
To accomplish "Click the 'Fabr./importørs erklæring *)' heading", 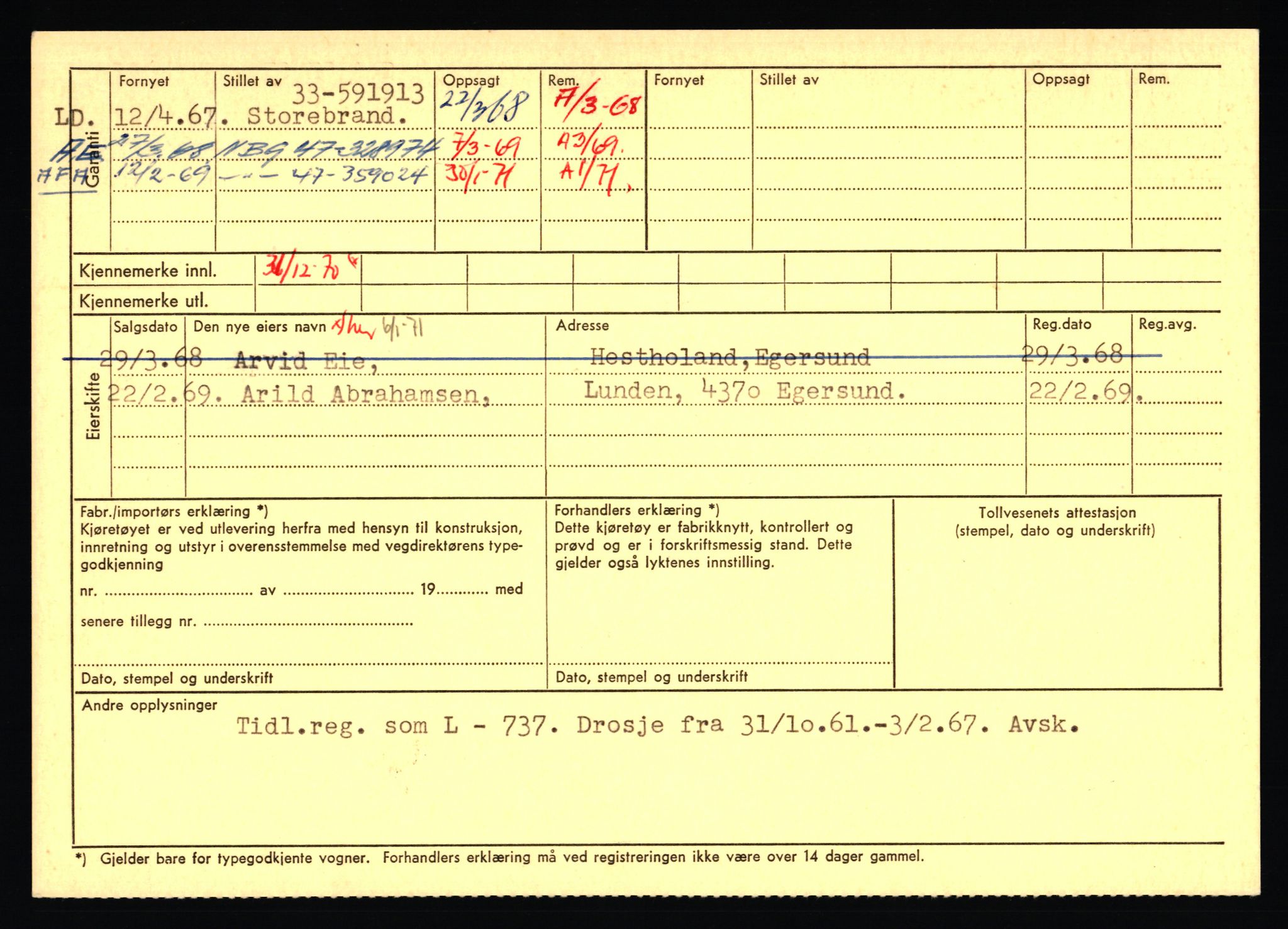I will pyautogui.click(x=174, y=512).
